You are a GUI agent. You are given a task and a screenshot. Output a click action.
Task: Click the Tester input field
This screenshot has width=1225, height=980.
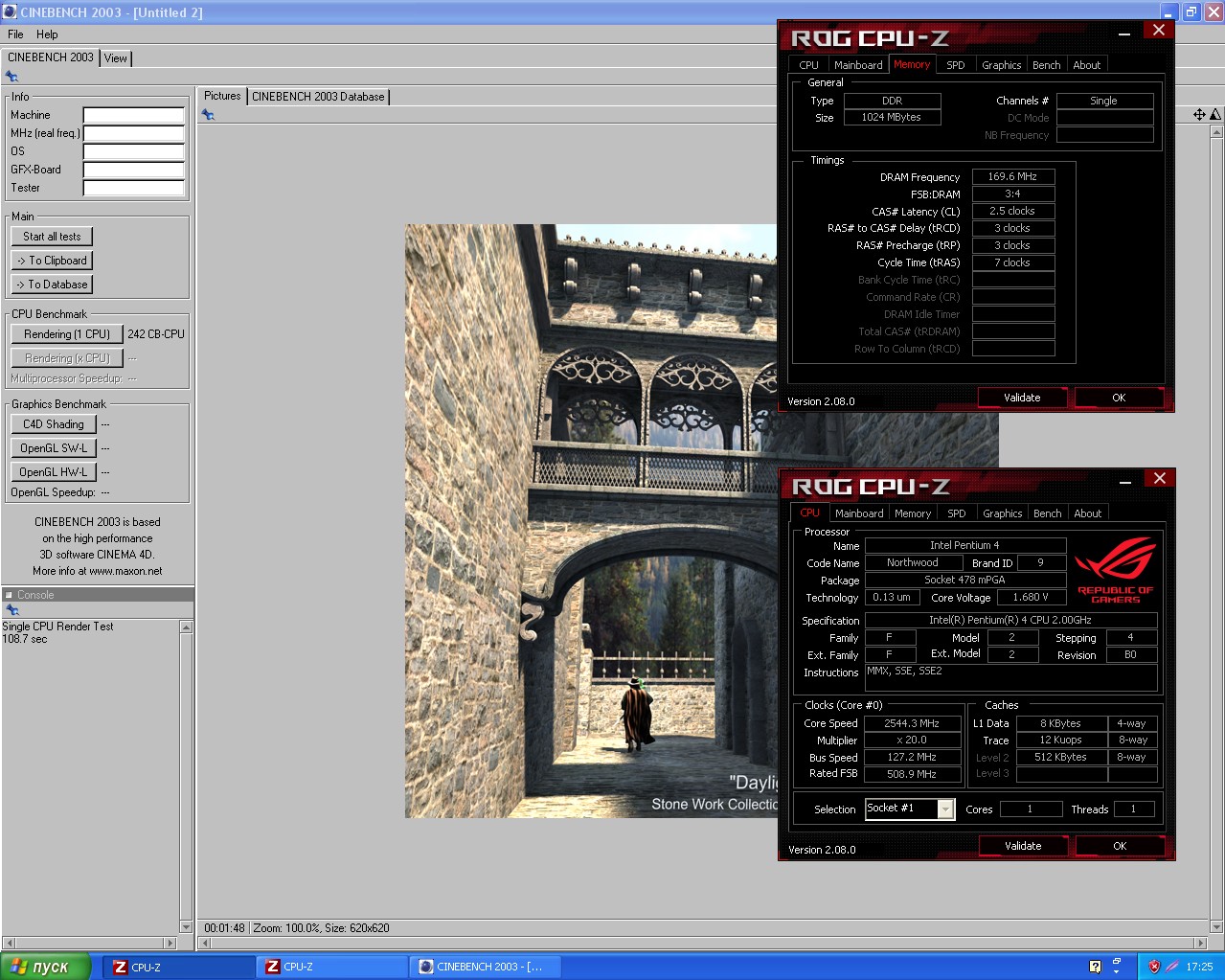(133, 189)
